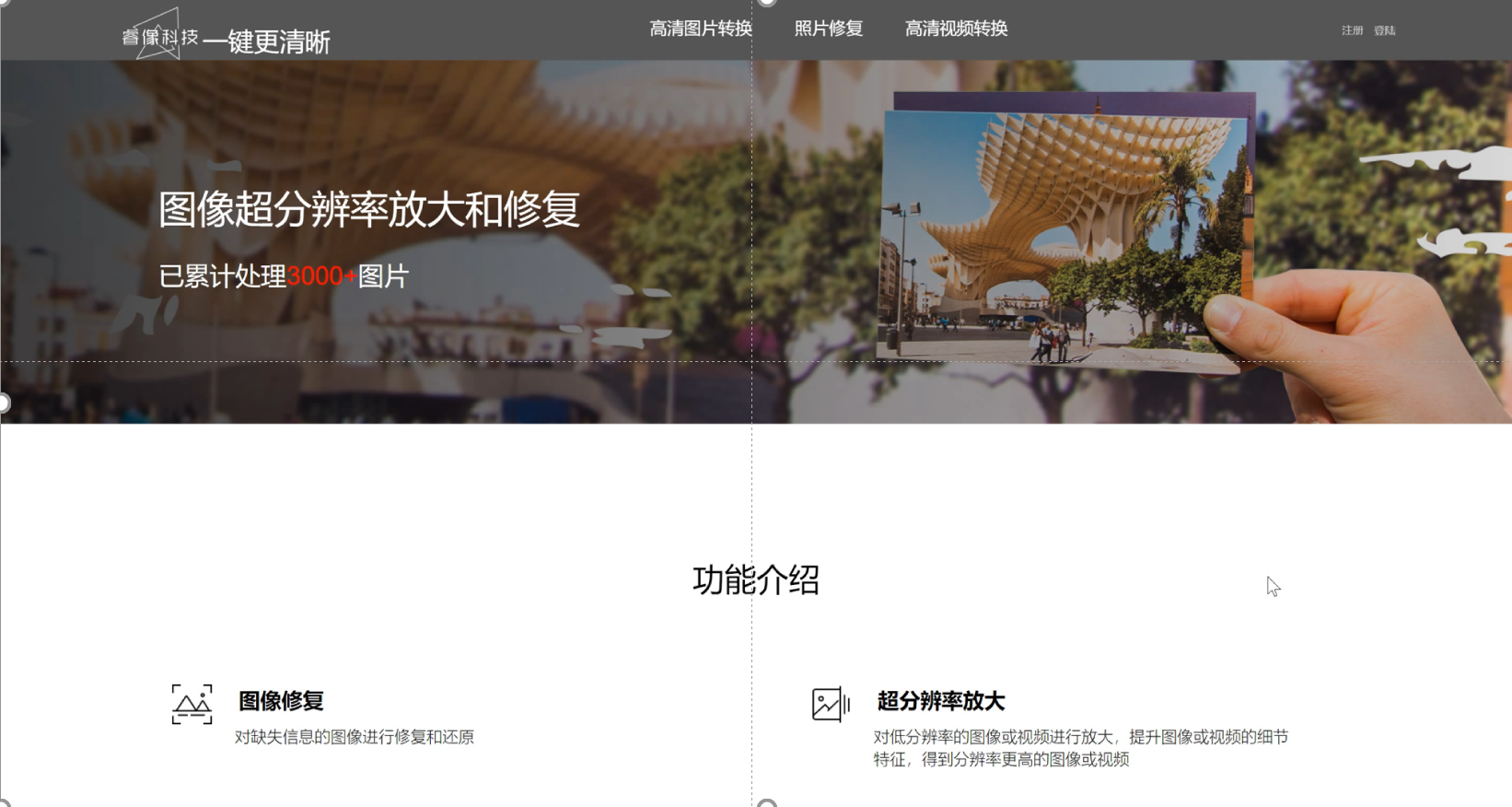Click the 睿像科技 logo in header
The width and height of the screenshot is (1512, 807).
(160, 35)
